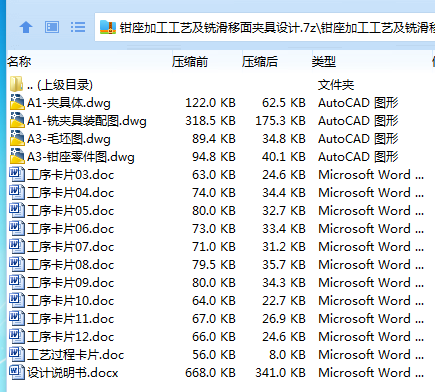This screenshot has height=392, width=435.
Task: Select file name A3-钳座零件图.dwg
Action: point(81,157)
